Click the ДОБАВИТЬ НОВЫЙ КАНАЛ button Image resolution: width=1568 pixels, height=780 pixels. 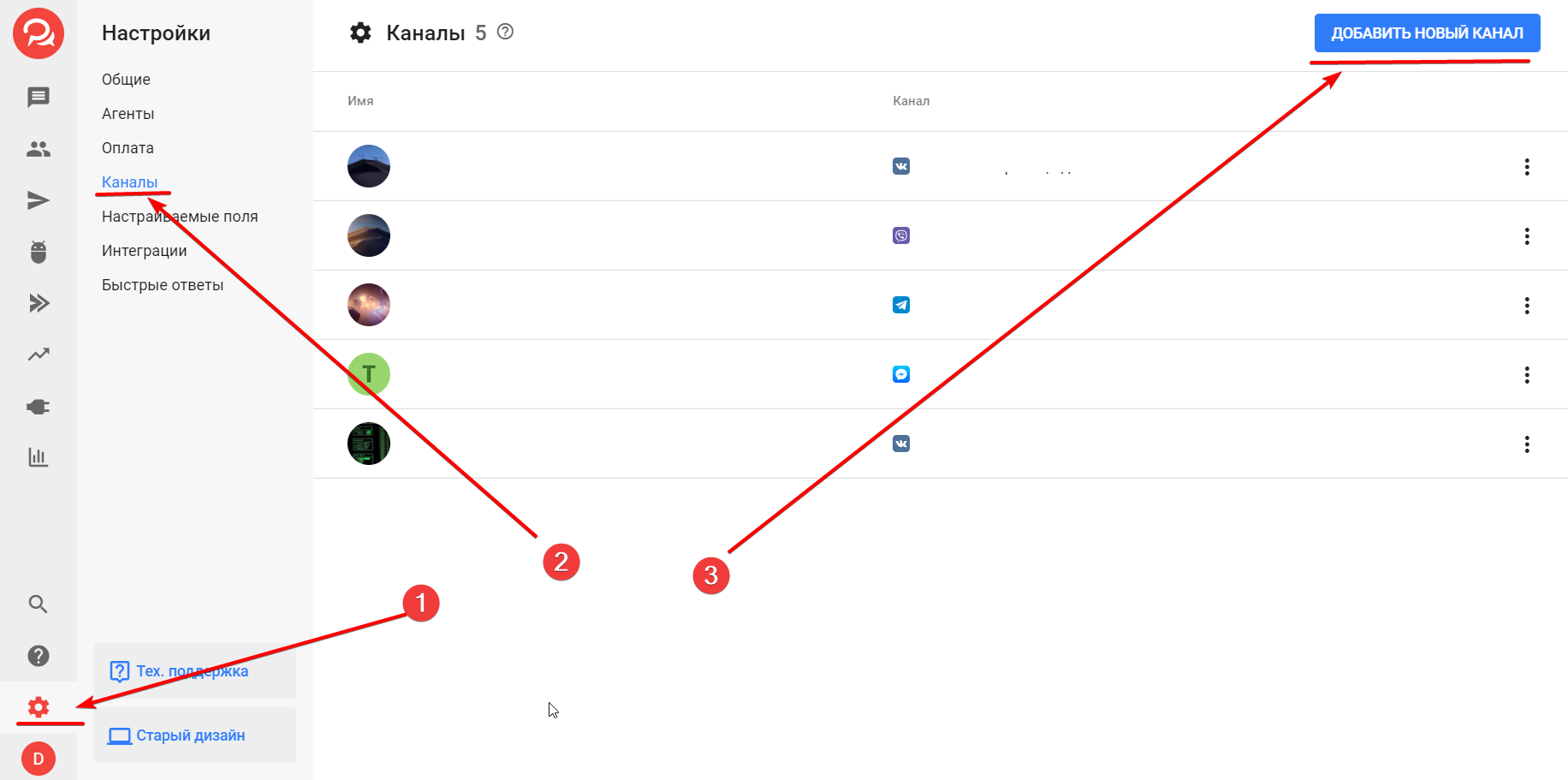tap(1428, 33)
